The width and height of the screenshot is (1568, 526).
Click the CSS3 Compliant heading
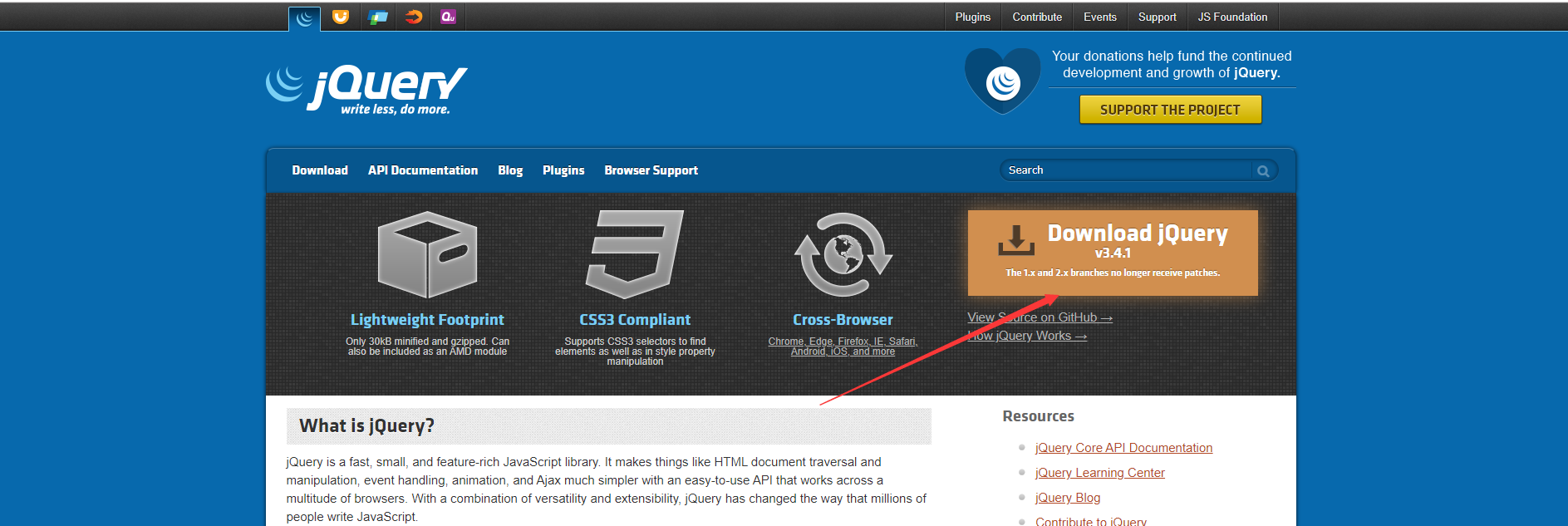click(x=635, y=320)
